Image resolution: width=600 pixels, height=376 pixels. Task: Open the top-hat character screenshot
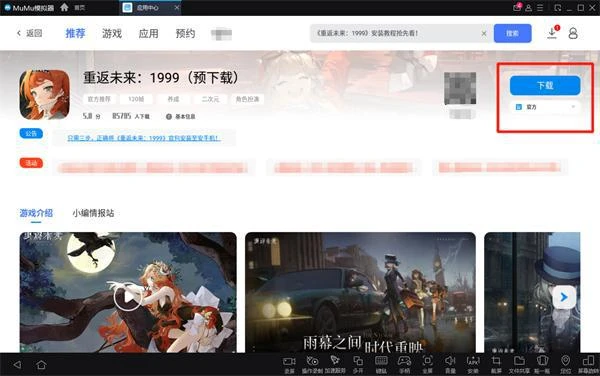pos(532,292)
